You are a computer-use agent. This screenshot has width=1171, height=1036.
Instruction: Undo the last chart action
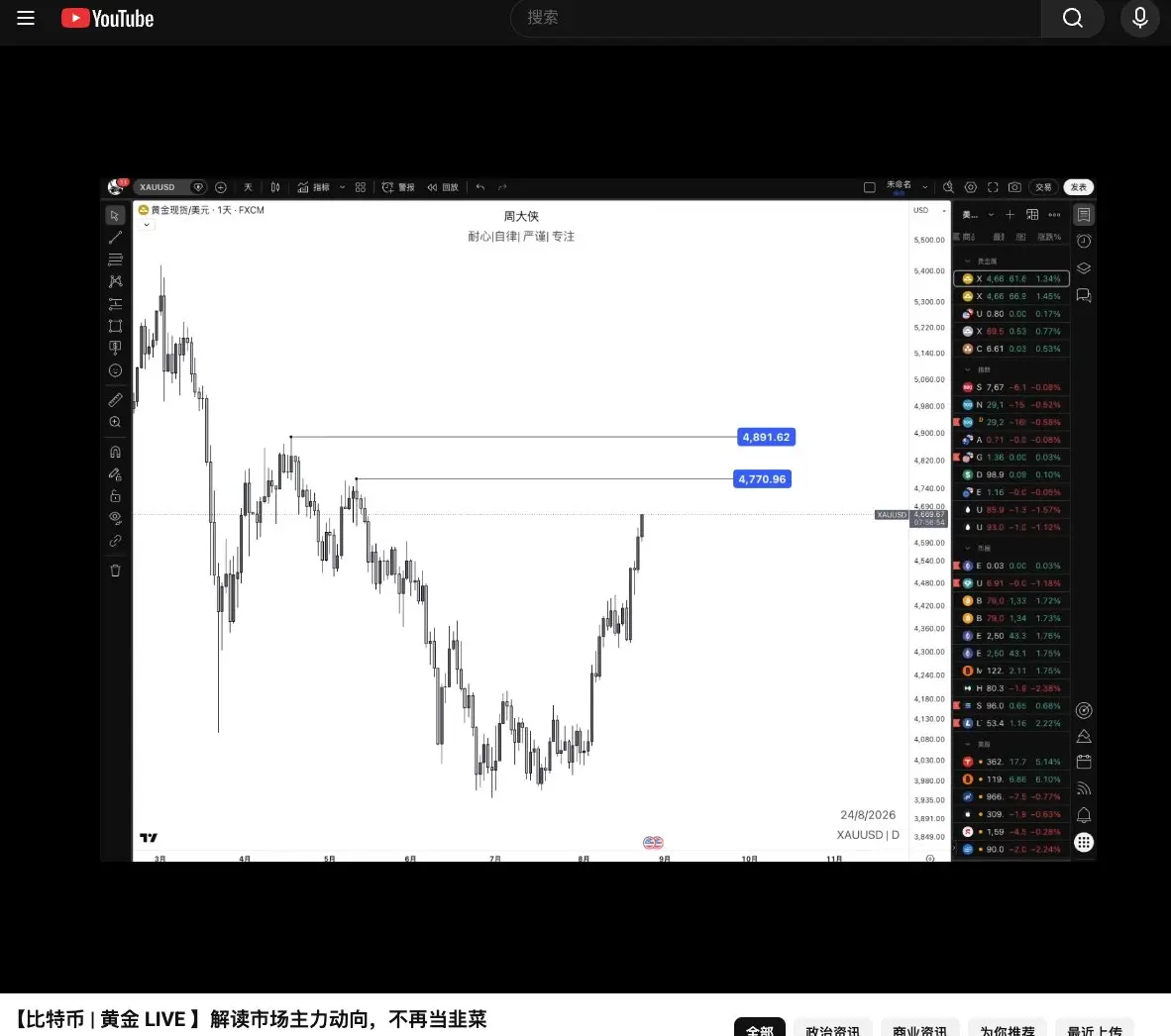click(x=480, y=187)
